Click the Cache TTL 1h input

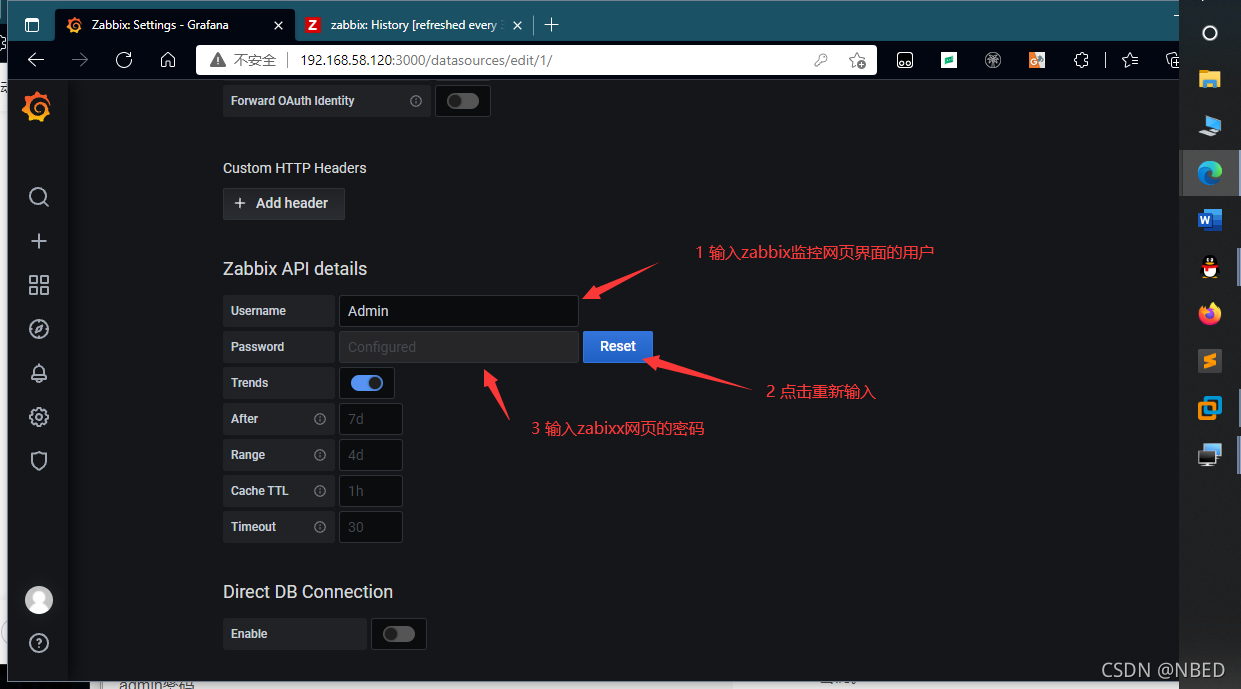coord(371,491)
